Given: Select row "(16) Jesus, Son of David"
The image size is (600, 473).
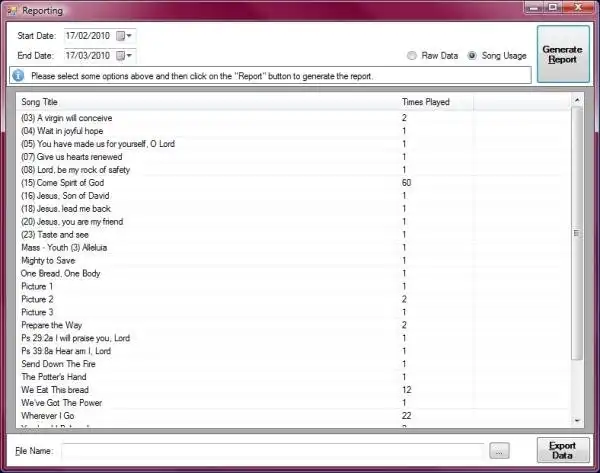Looking at the screenshot, I should click(x=293, y=196).
